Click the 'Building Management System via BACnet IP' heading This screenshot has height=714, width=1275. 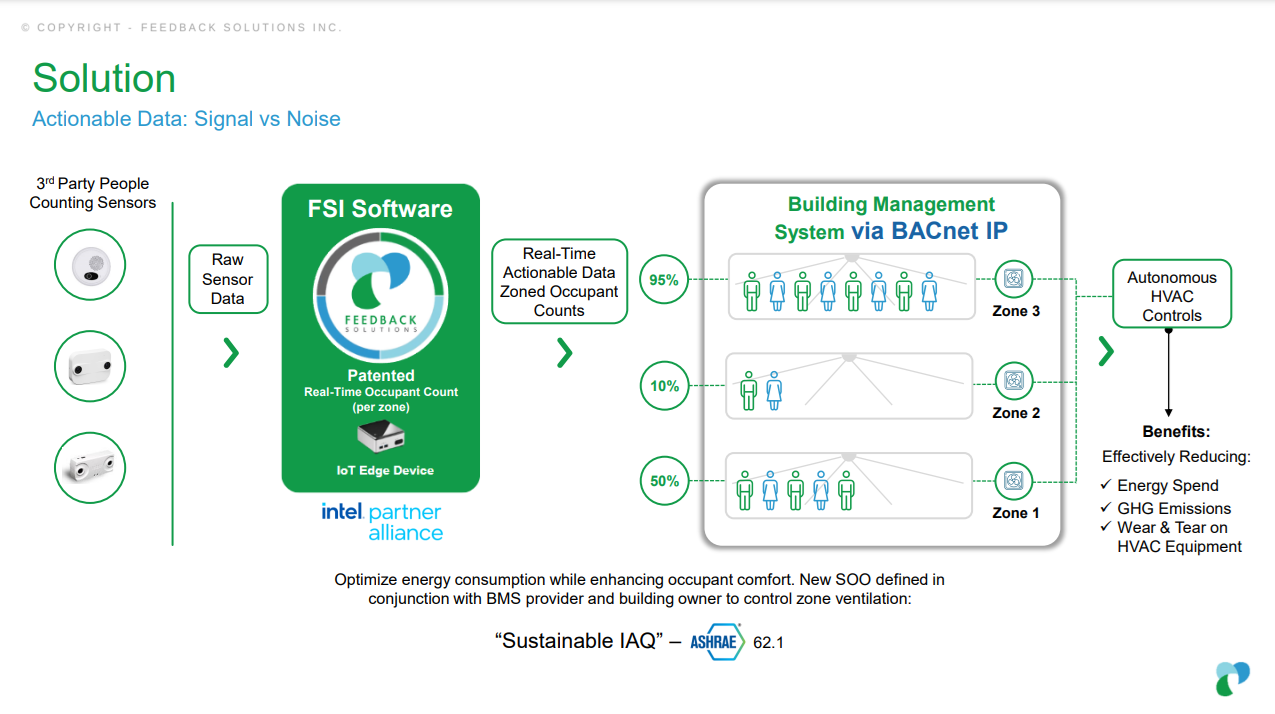[x=891, y=218]
